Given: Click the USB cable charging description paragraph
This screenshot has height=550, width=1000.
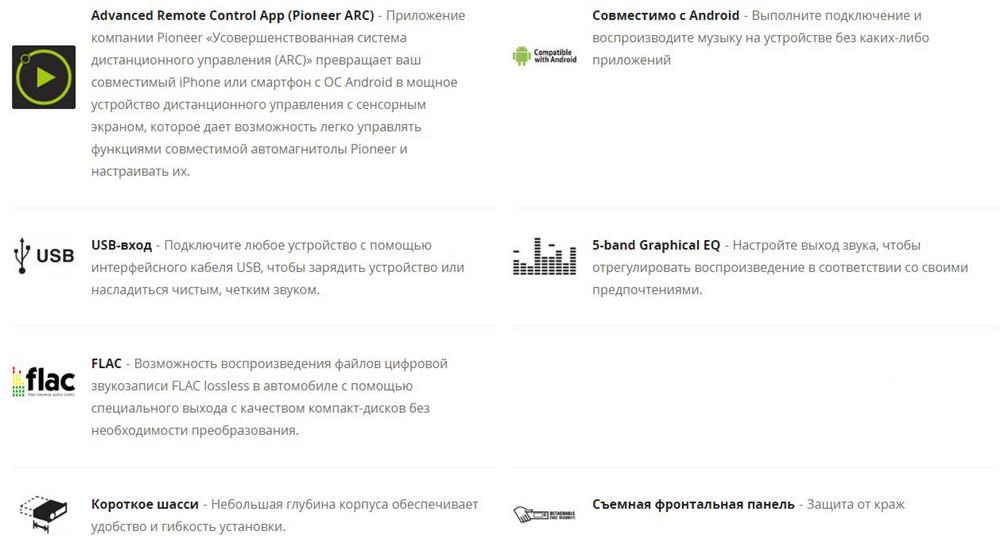Looking at the screenshot, I should [277, 267].
